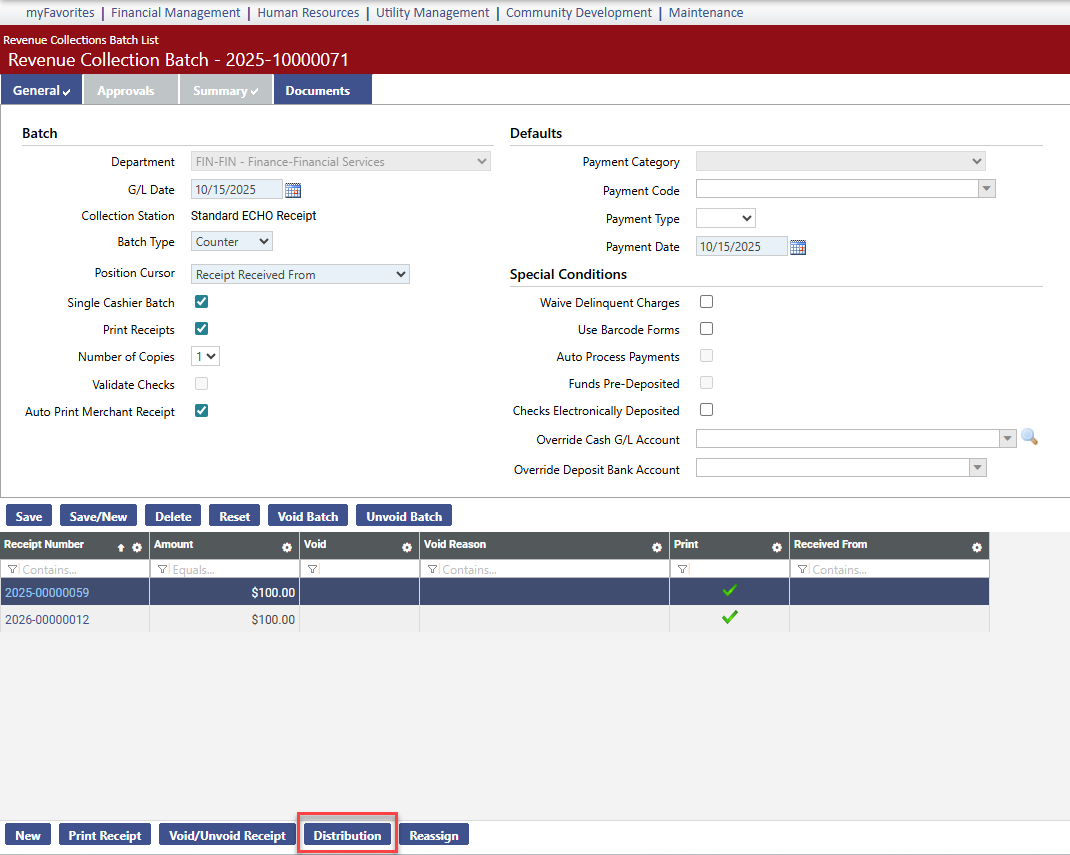The width and height of the screenshot is (1070, 855).
Task: Click the Received From filter input field
Action: 897,569
